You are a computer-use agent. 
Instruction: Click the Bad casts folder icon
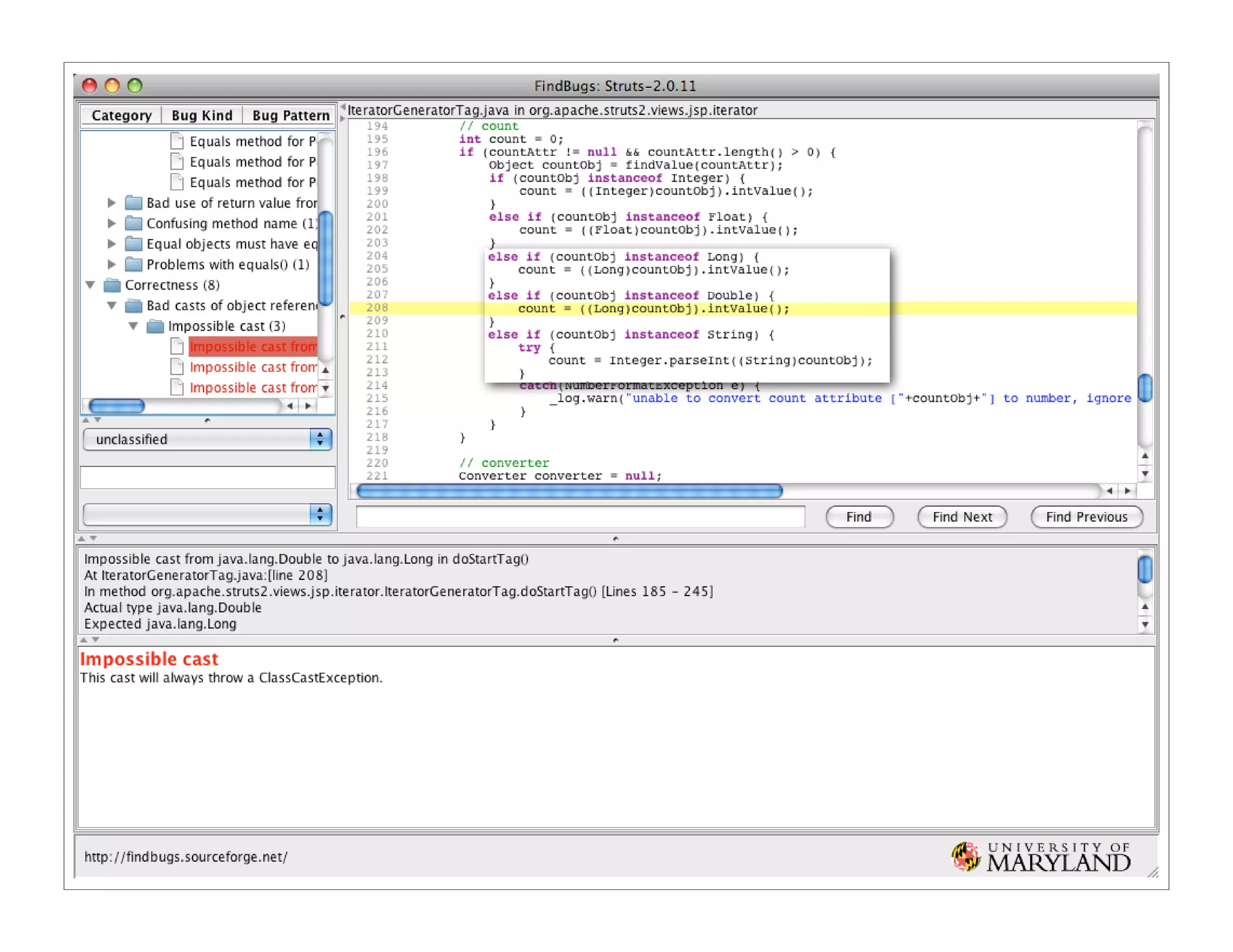tap(134, 306)
